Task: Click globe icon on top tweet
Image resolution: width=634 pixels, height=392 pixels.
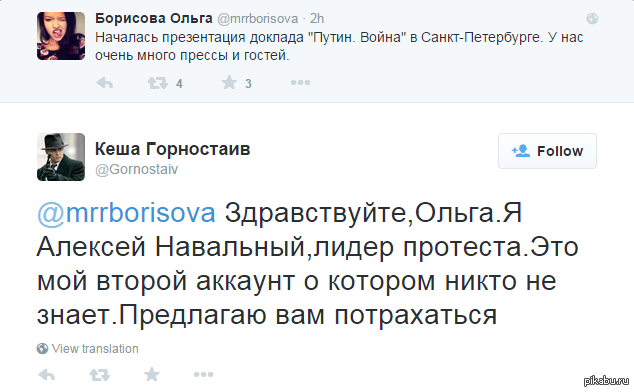Action: [x=592, y=19]
